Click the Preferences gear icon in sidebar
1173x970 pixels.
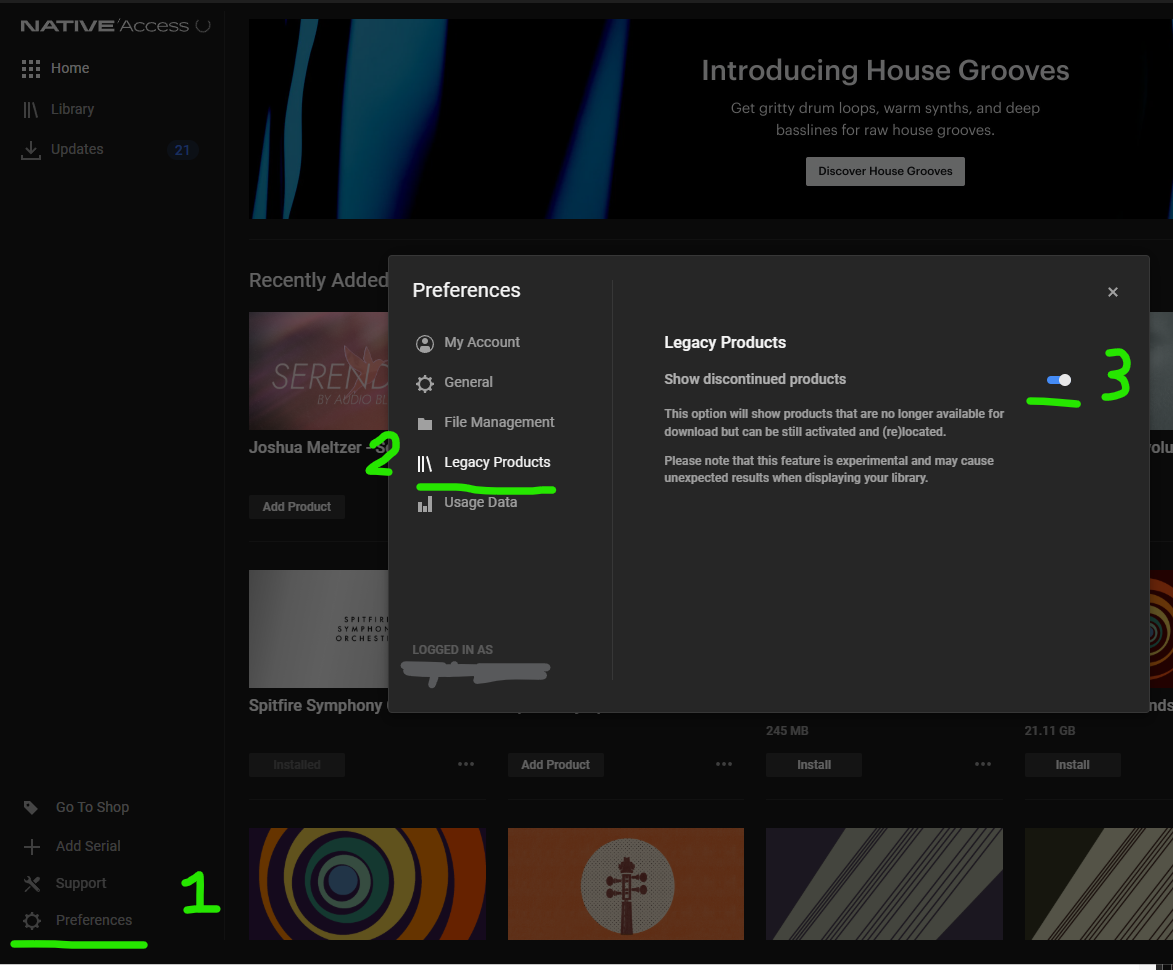coord(31,921)
